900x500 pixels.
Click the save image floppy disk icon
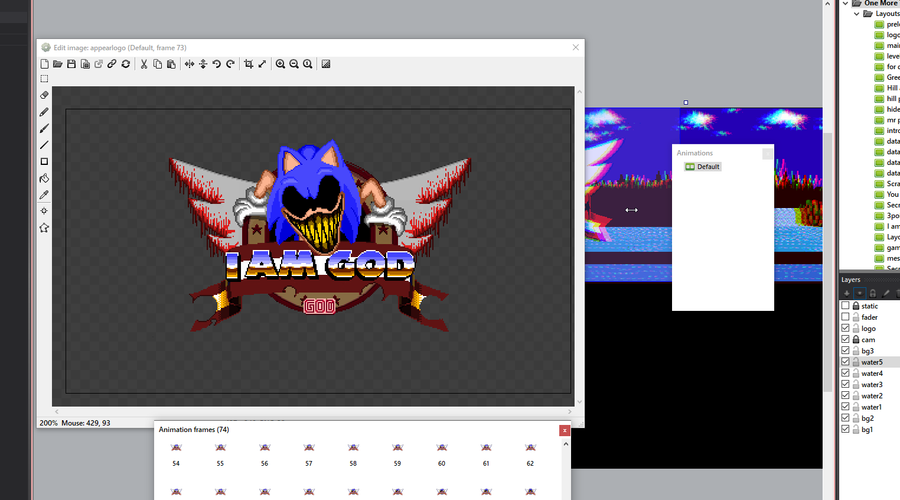pos(71,64)
